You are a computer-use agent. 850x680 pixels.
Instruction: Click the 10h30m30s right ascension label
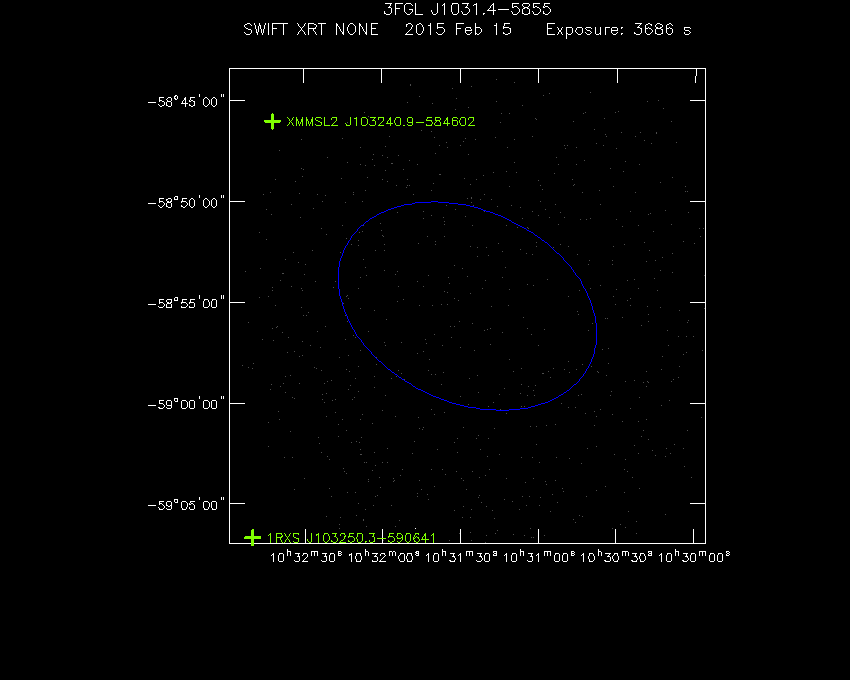(x=616, y=557)
